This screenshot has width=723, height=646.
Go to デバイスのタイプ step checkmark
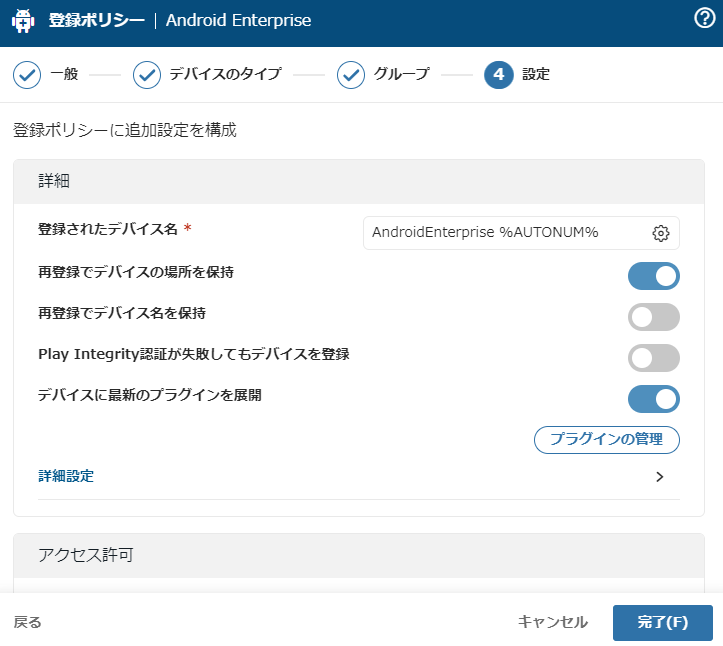[x=147, y=75]
